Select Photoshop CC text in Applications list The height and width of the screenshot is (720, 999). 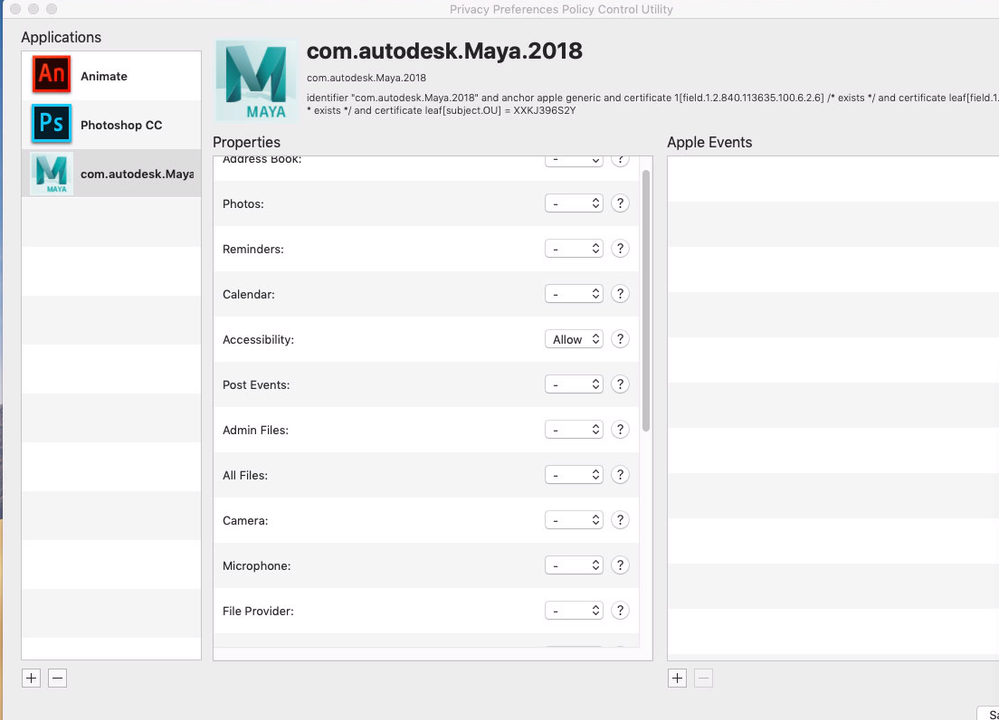121,125
